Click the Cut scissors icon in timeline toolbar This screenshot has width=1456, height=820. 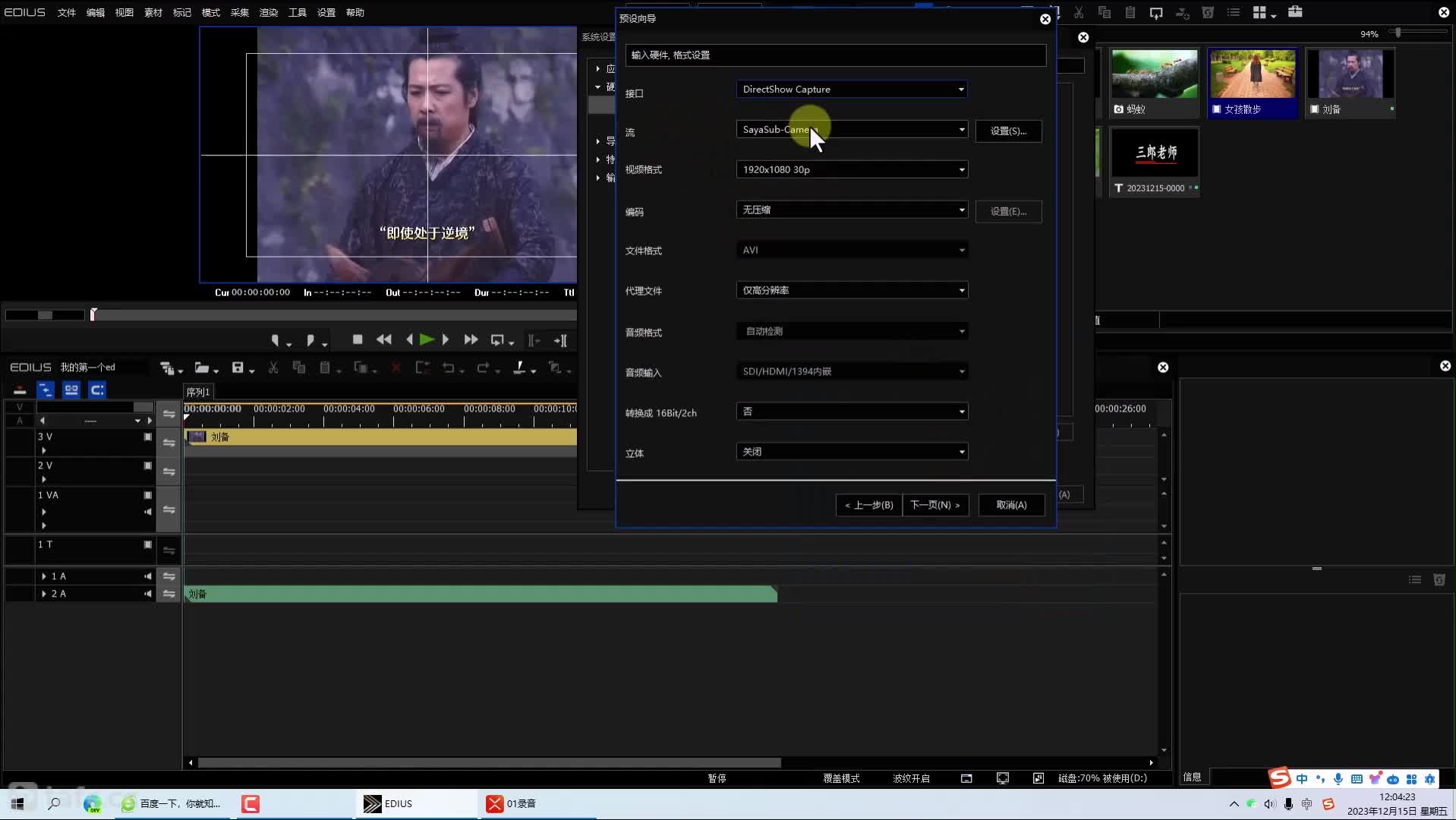[273, 367]
